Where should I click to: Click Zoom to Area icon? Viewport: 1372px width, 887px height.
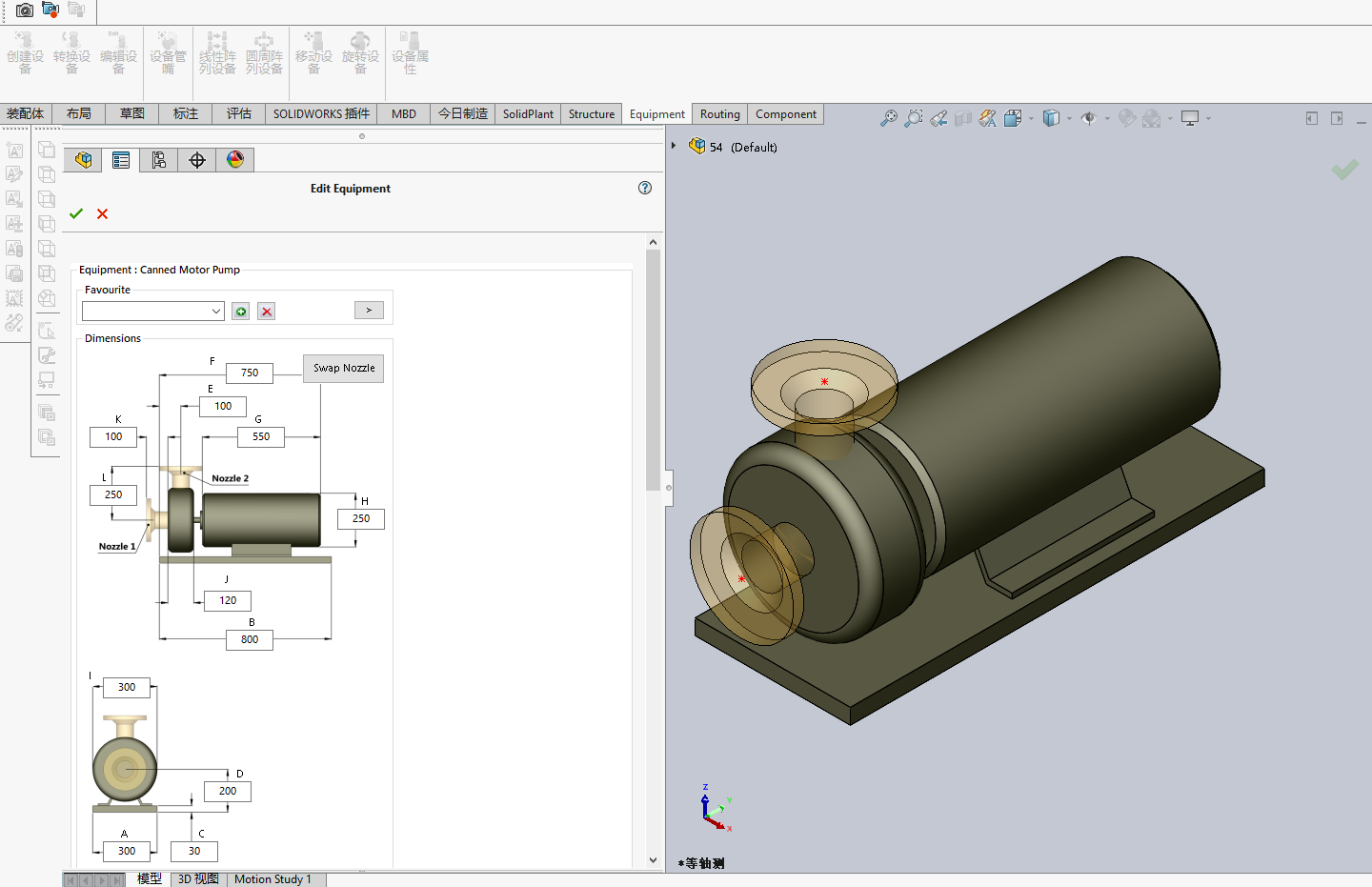[x=913, y=118]
